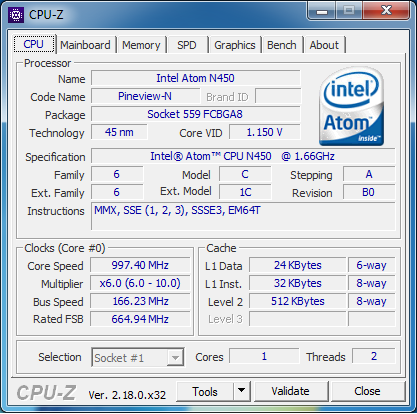The width and height of the screenshot is (417, 414).
Task: Click the Ext. Model value 1C
Action: 245,192
